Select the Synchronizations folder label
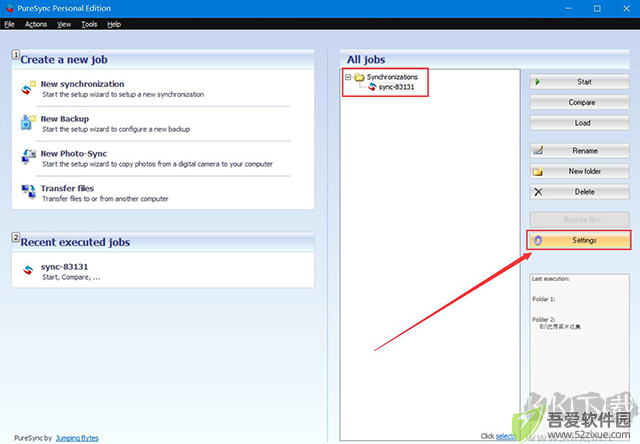Image resolution: width=640 pixels, height=444 pixels. (x=392, y=77)
